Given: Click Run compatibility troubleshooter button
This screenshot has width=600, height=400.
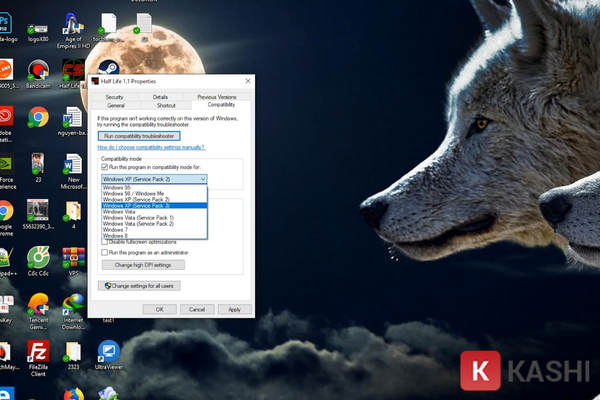Looking at the screenshot, I should [139, 135].
